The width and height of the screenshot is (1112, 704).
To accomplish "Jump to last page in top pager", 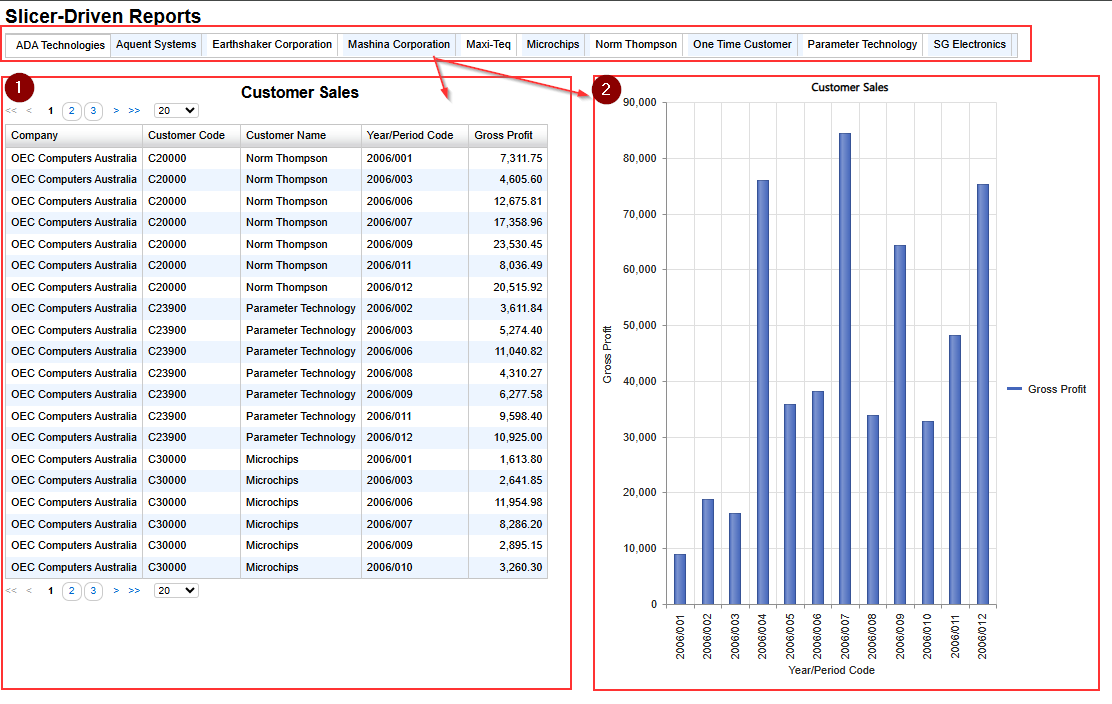I will point(134,111).
